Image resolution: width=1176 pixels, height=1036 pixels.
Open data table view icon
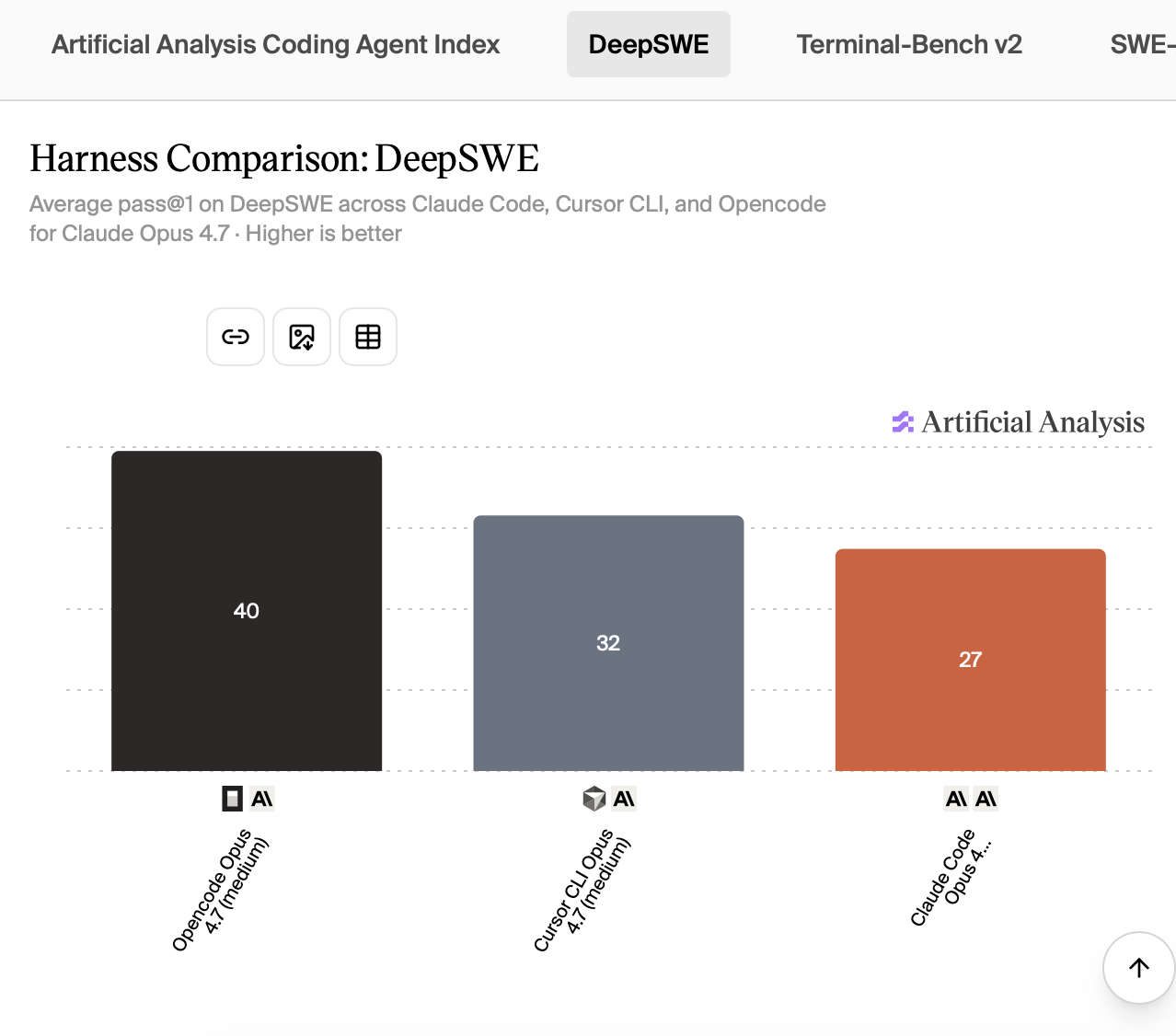pos(368,337)
